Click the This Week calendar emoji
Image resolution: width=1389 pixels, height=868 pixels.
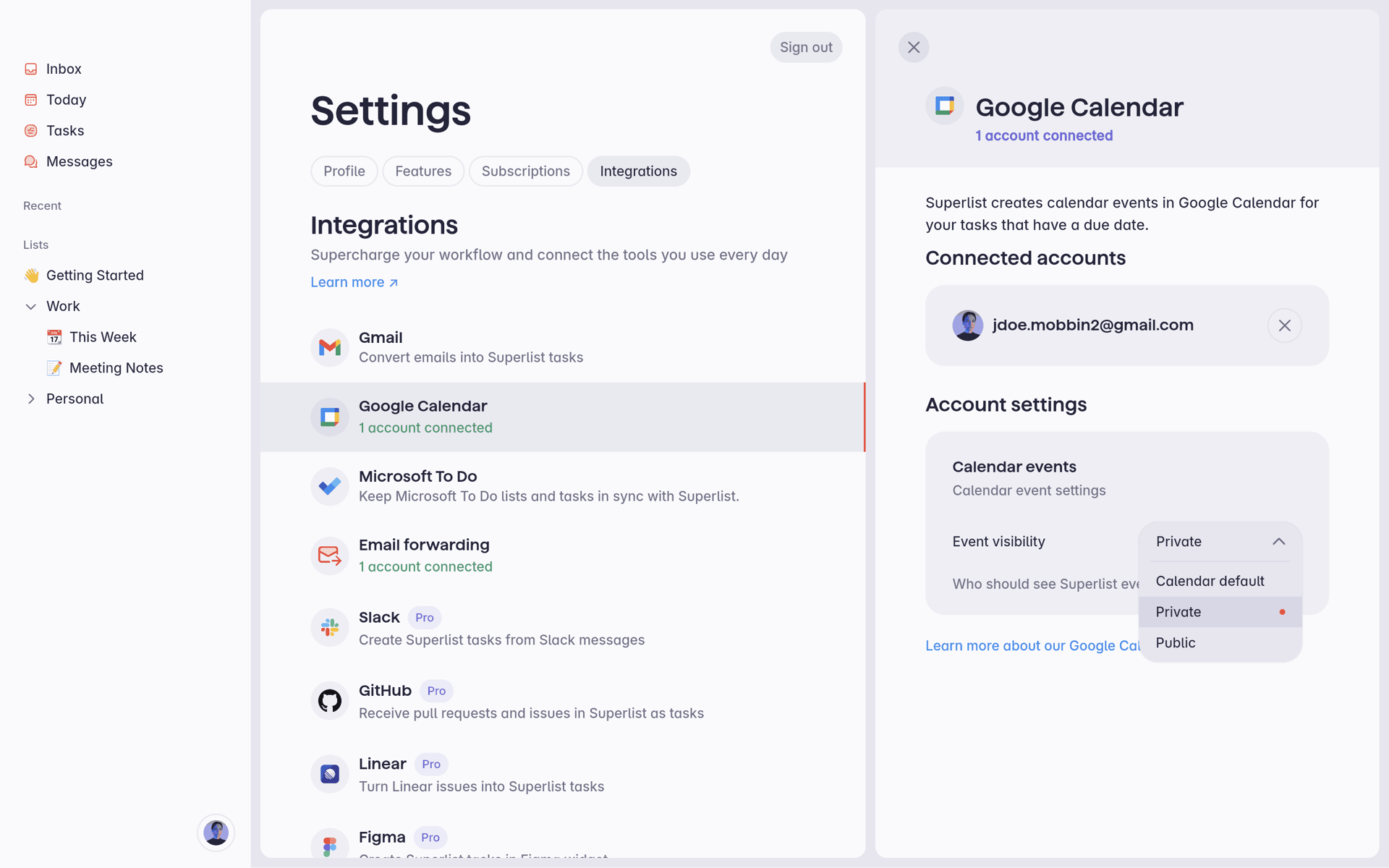(x=54, y=337)
